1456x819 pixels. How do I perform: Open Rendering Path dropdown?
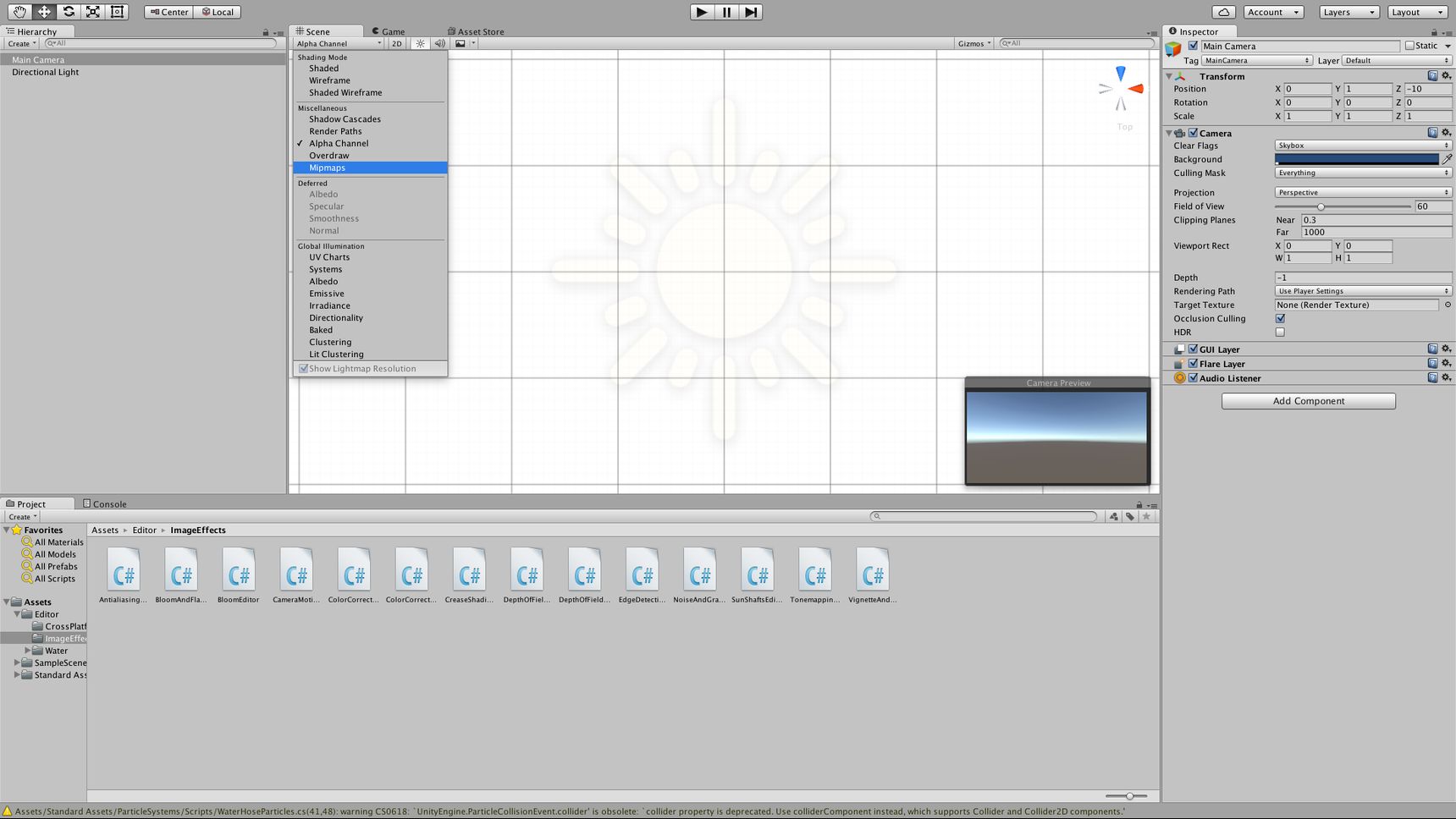click(1363, 291)
